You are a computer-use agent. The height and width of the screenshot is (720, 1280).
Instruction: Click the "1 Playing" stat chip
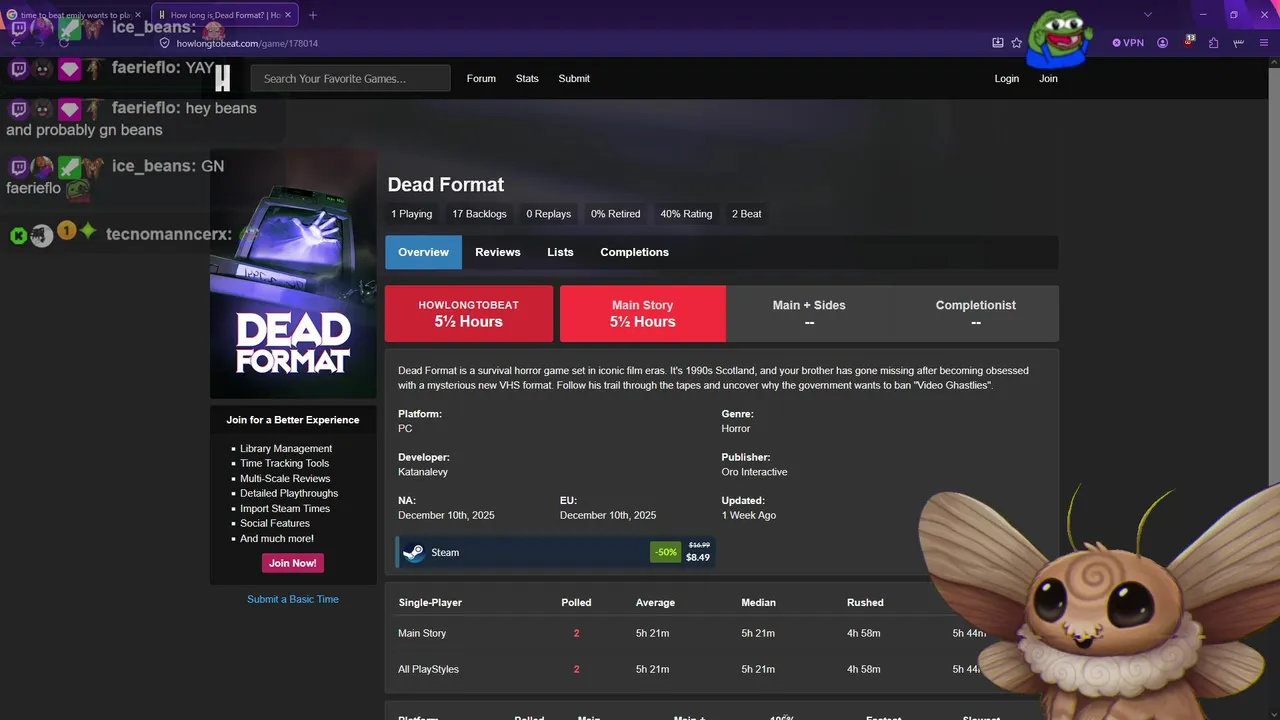coord(412,214)
